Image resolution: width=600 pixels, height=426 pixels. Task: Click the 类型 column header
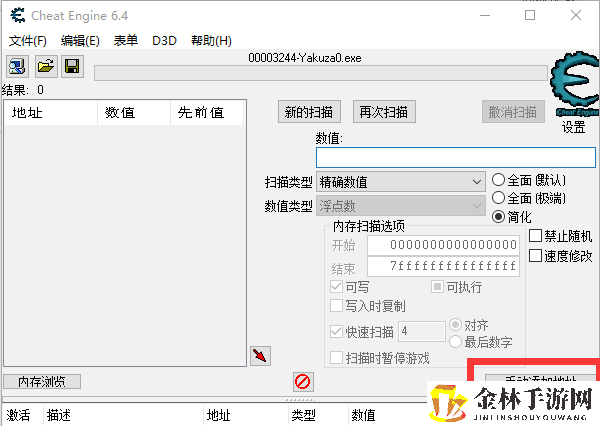(318, 415)
